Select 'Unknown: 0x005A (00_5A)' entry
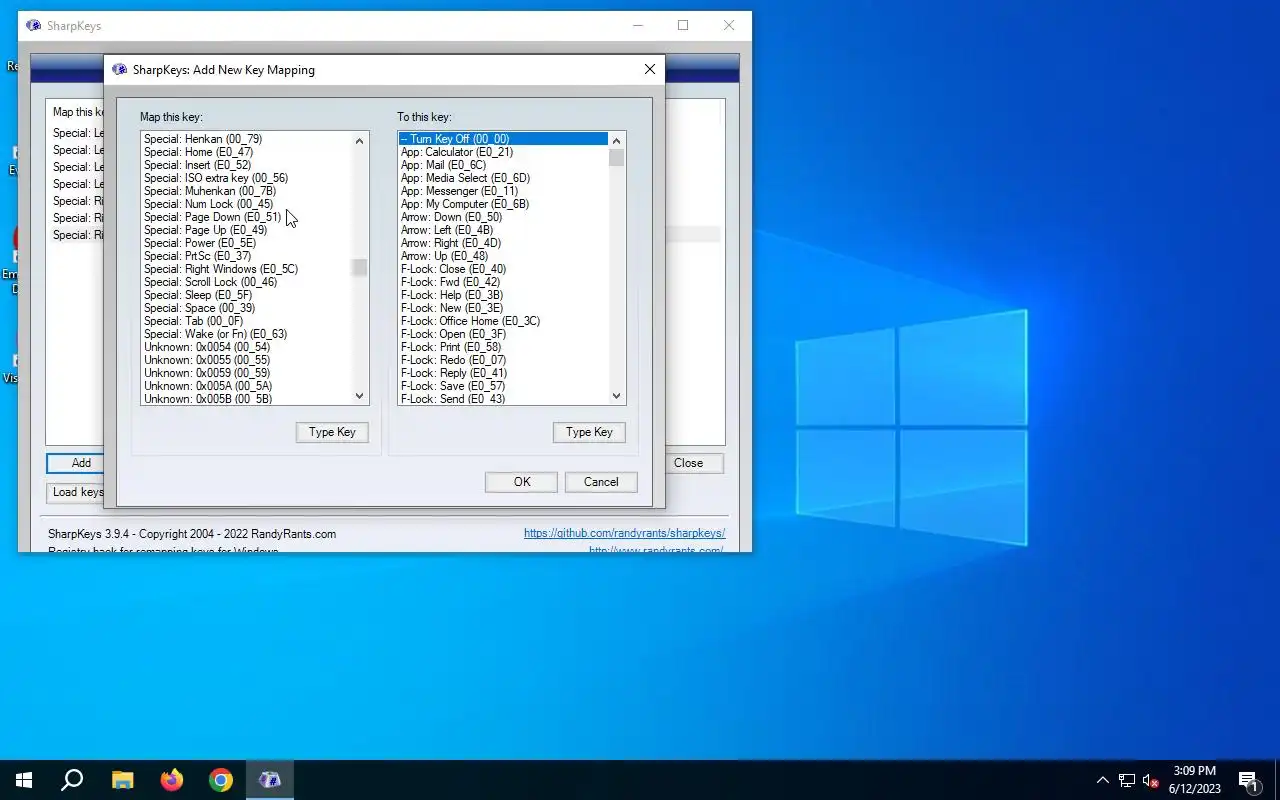The image size is (1280, 800). click(x=246, y=386)
